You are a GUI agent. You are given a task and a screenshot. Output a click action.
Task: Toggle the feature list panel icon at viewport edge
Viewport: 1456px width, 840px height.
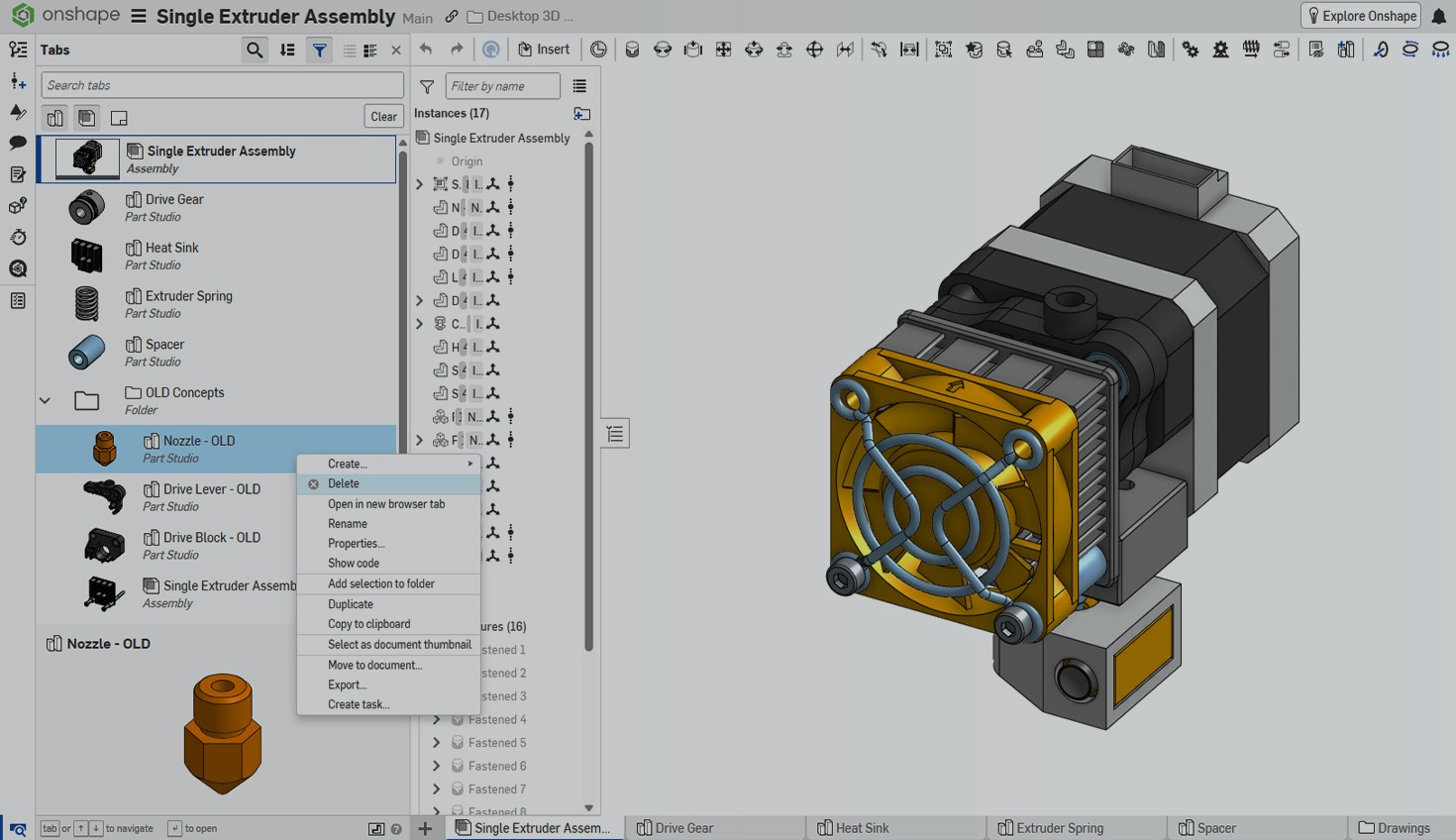click(615, 434)
